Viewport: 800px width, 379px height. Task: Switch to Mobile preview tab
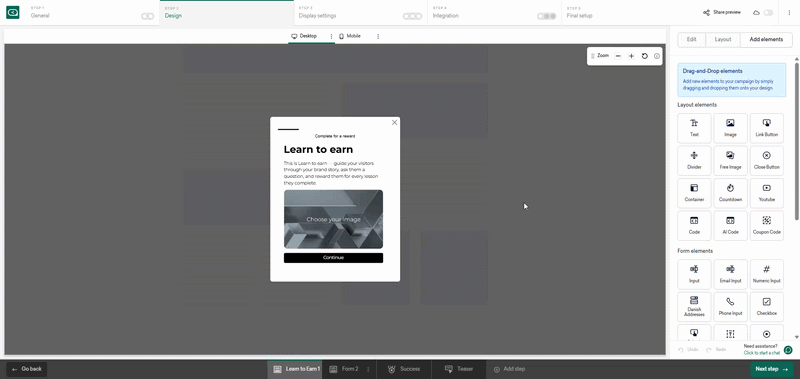tap(349, 36)
